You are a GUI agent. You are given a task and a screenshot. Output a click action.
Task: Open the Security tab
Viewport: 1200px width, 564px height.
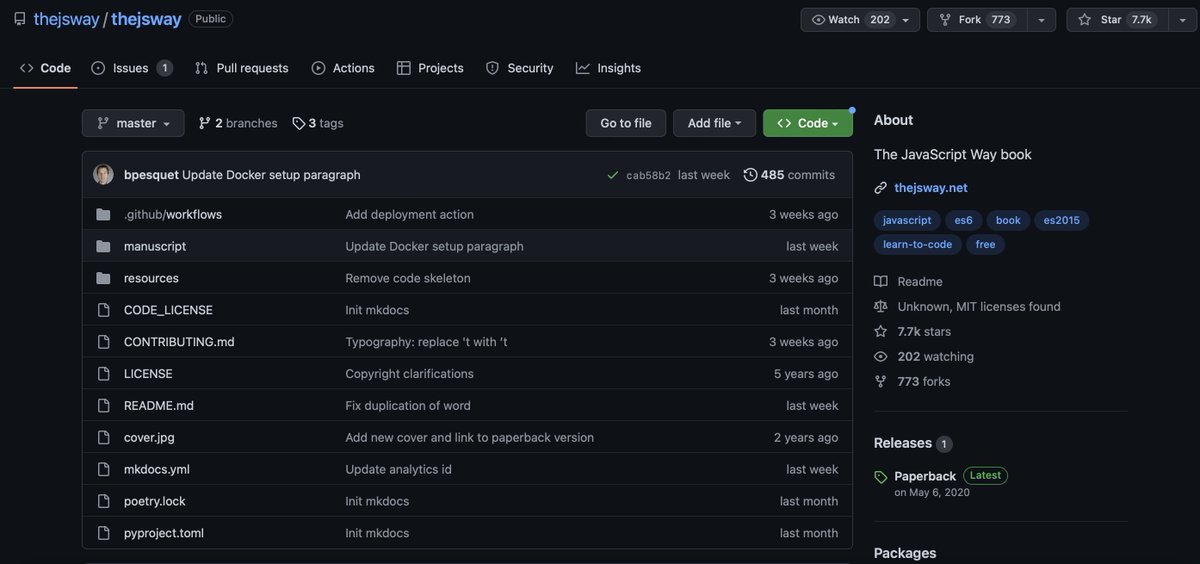click(x=519, y=68)
